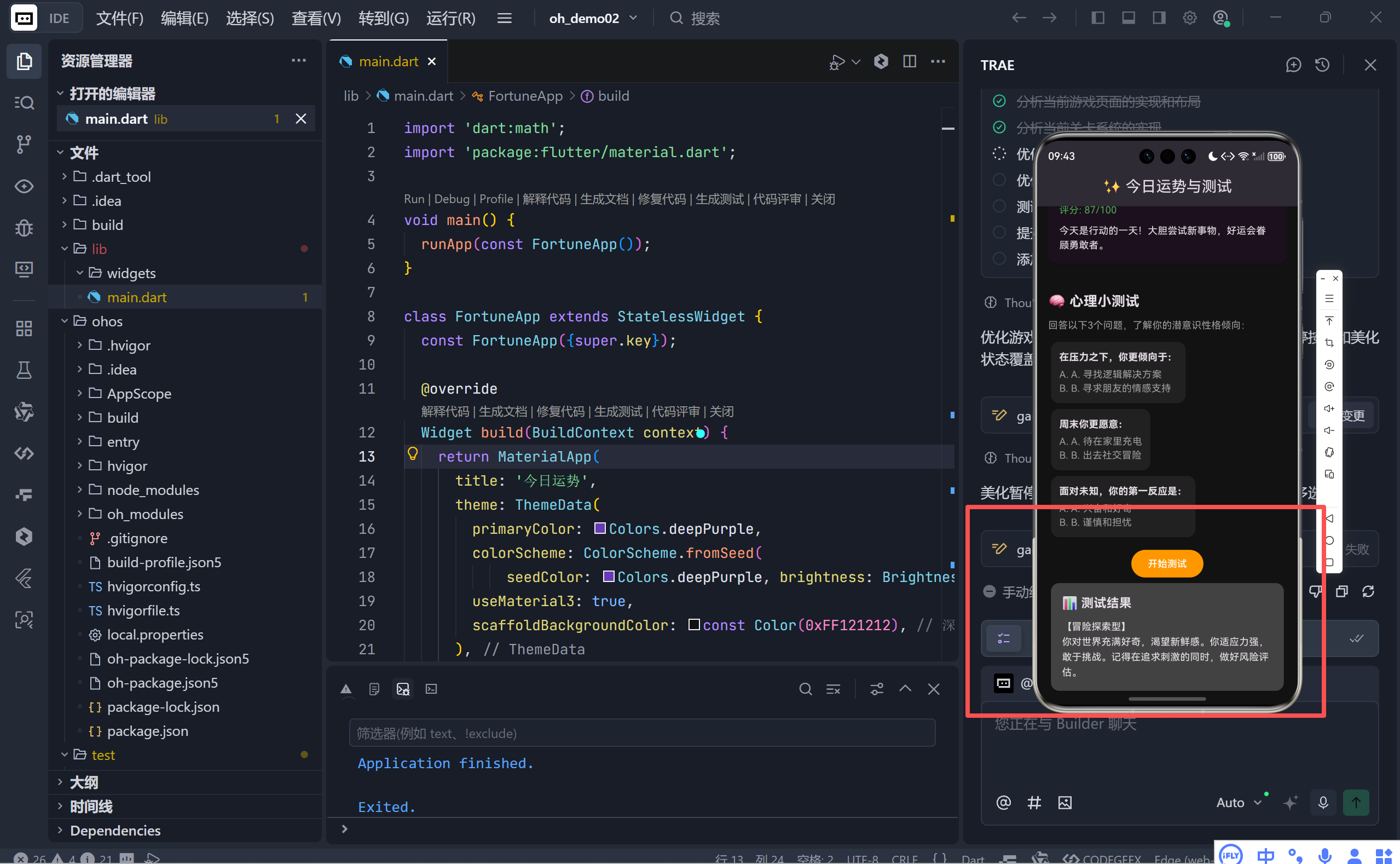The image size is (1400, 864).
Task: Toggle the right secondary sidebar layout icon
Action: [x=1159, y=18]
